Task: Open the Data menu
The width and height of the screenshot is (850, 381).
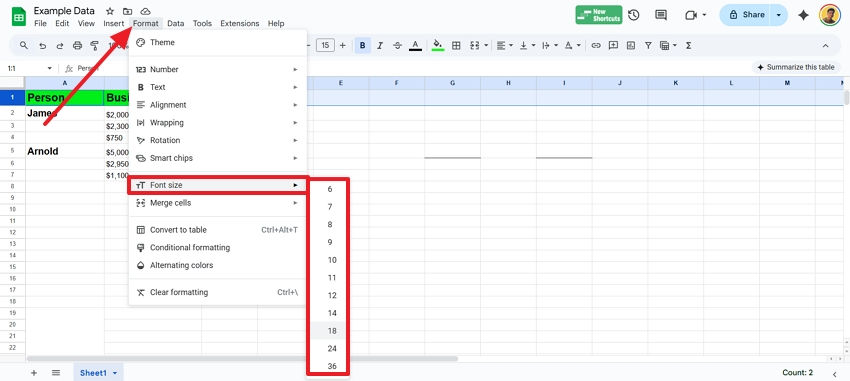Action: 176,23
